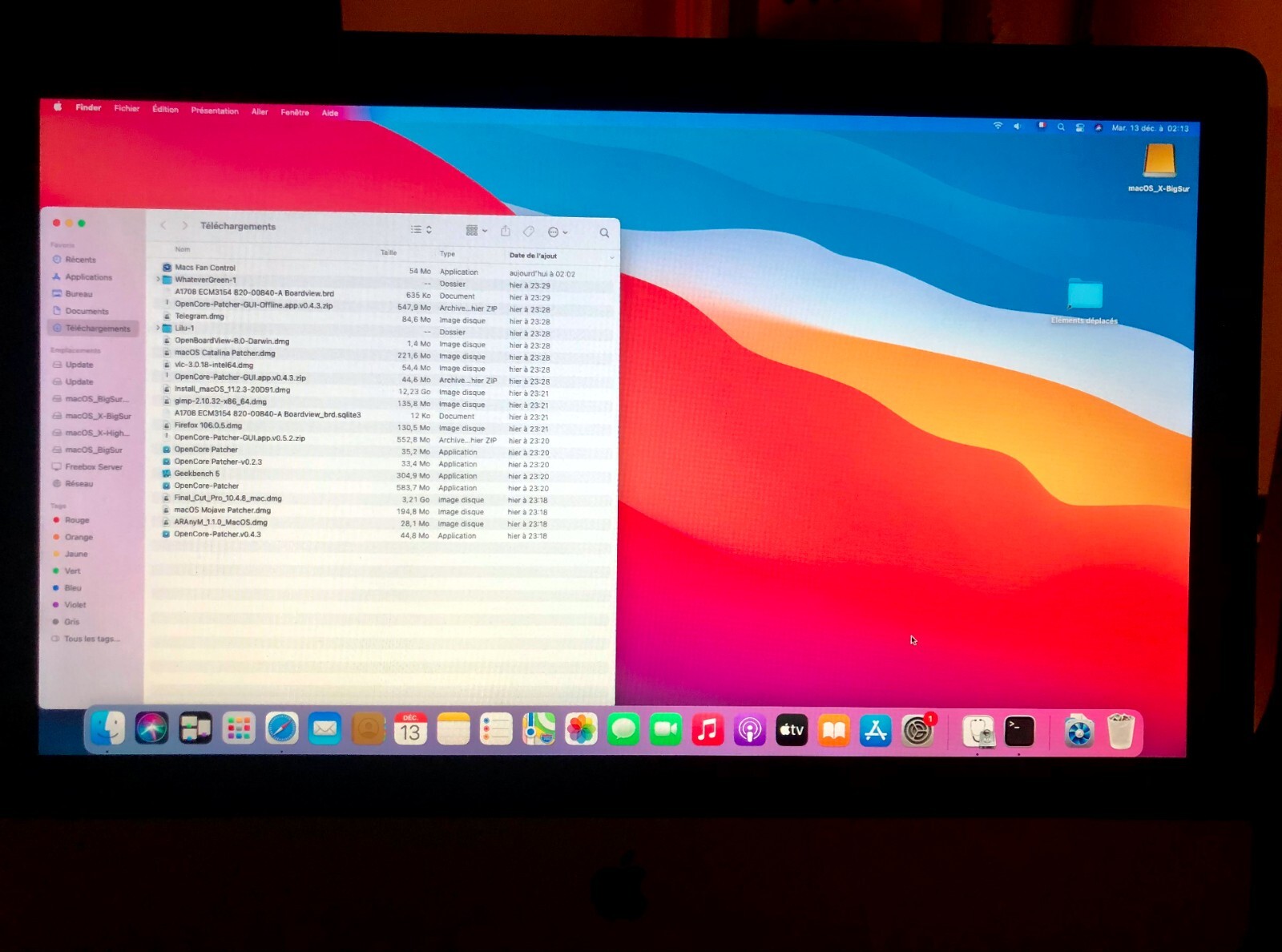
Task: Open Mission Control in the Dock
Action: (196, 728)
